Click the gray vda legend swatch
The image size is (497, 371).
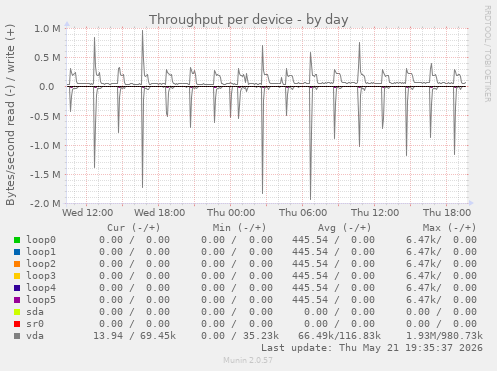point(17,336)
